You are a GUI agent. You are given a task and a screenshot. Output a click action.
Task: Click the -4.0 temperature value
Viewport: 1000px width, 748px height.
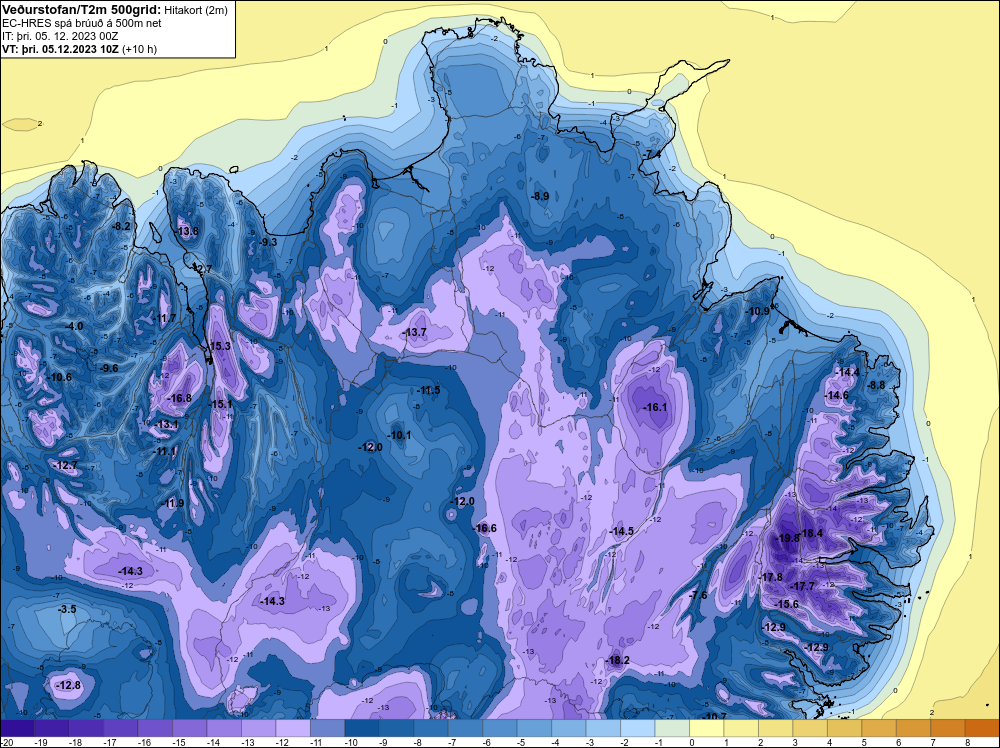pos(74,326)
